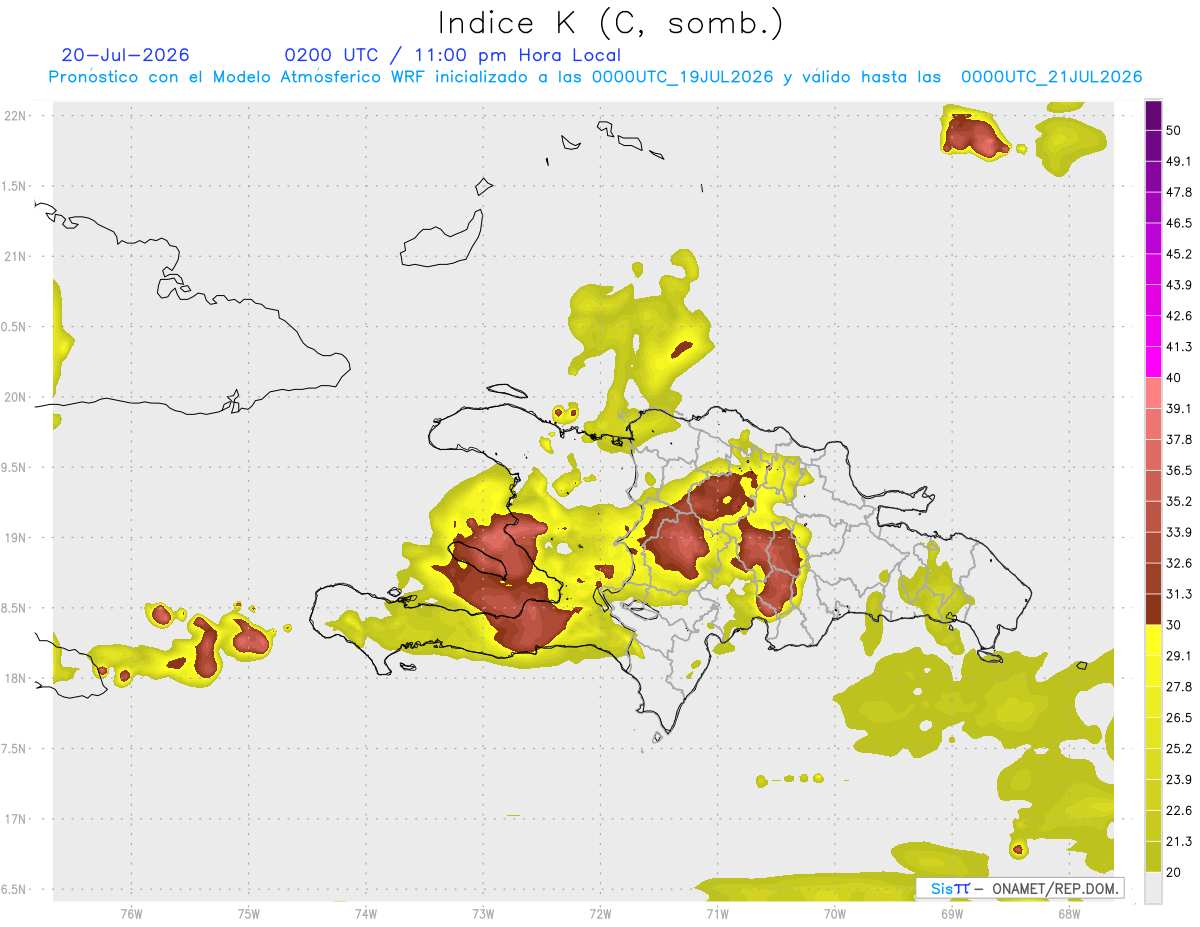Select the date text "20-Jul-2026"
Viewport: 1200px width, 927px height.
[125, 55]
